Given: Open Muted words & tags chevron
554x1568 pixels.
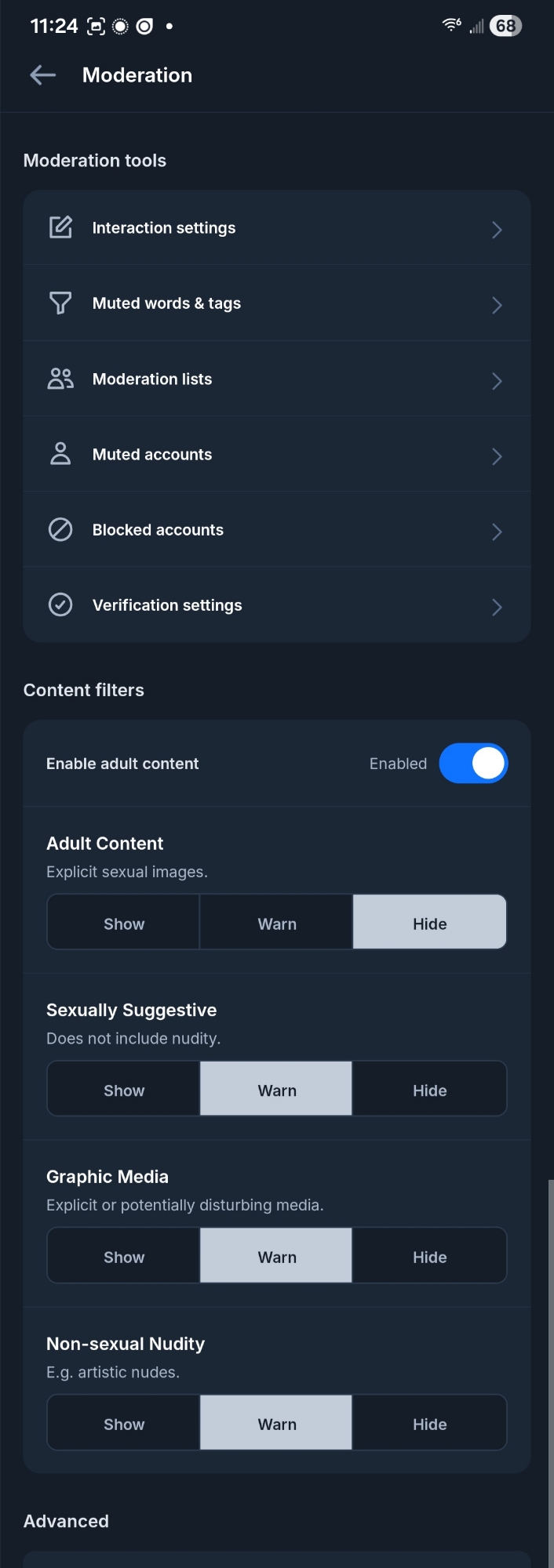Looking at the screenshot, I should (497, 305).
